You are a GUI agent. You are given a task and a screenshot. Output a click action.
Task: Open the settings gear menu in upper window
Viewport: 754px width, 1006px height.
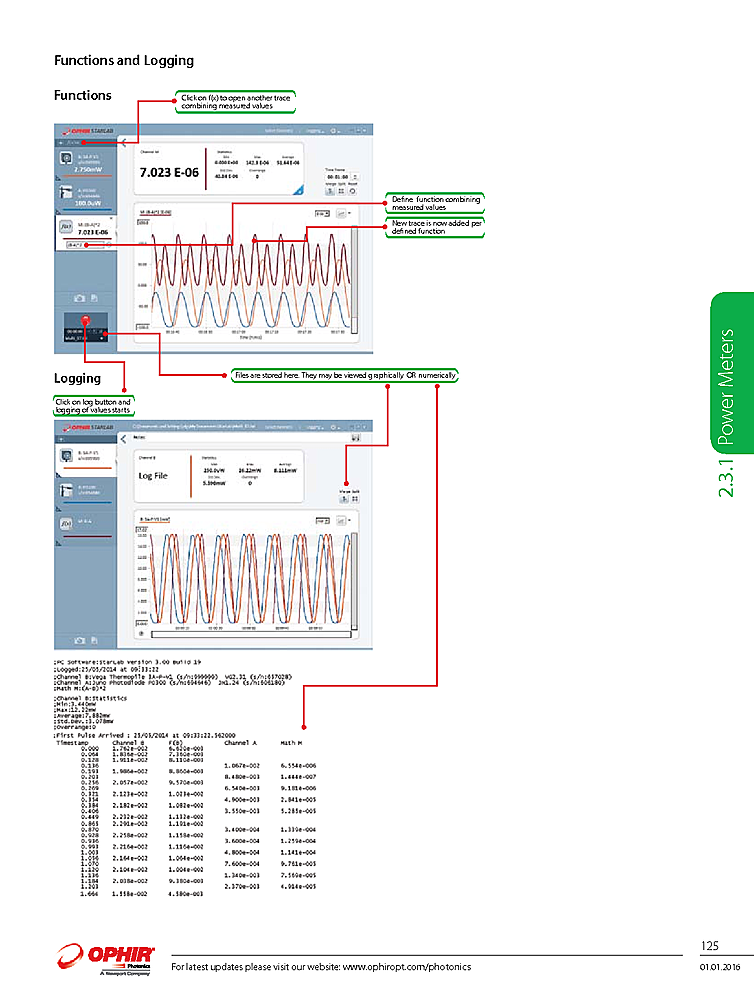[x=335, y=130]
